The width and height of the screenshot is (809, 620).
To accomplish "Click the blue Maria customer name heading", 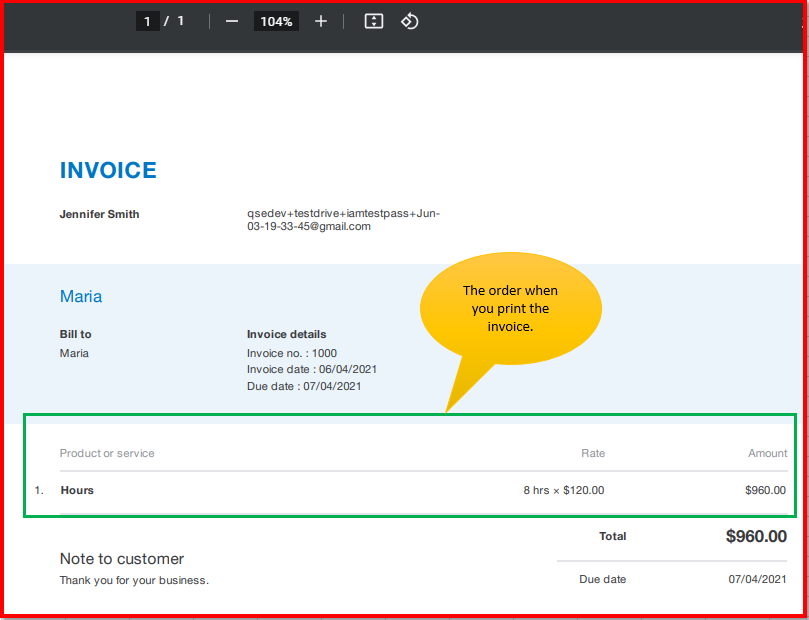I will pyautogui.click(x=81, y=296).
